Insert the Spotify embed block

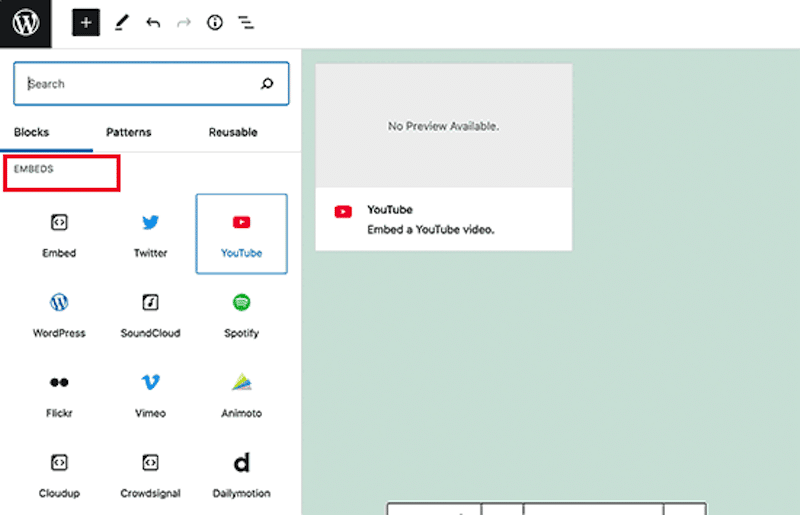[x=241, y=314]
